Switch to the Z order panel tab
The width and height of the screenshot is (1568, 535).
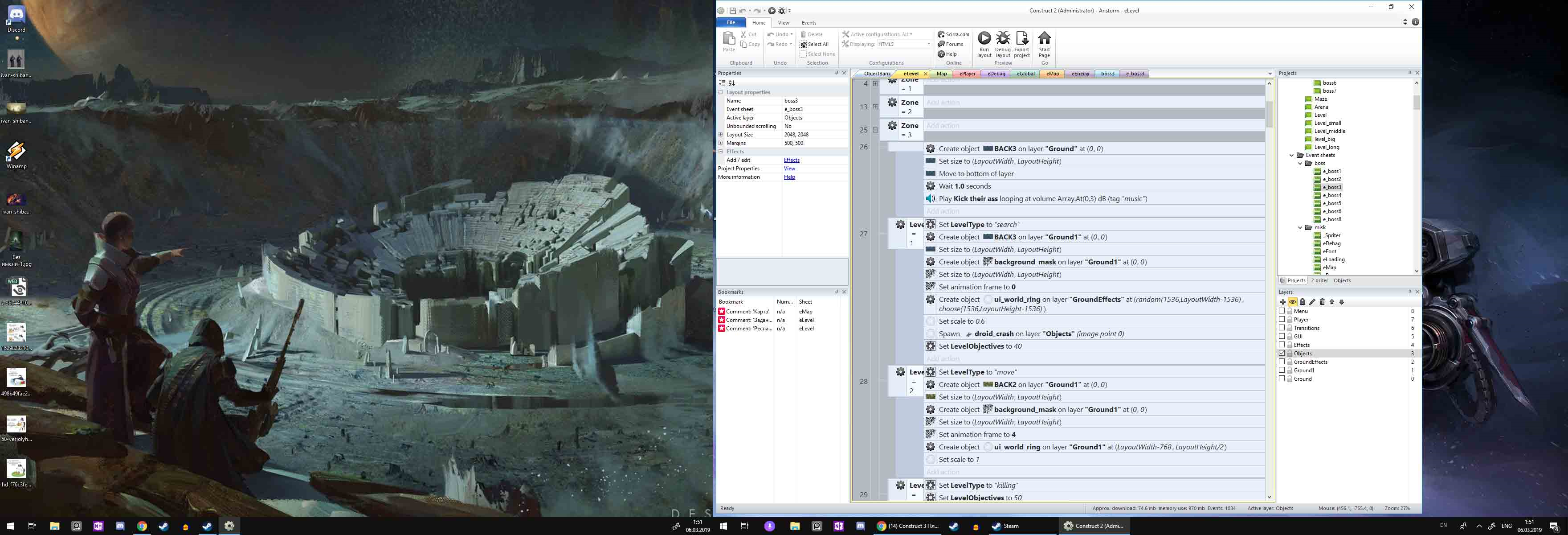[x=1319, y=280]
